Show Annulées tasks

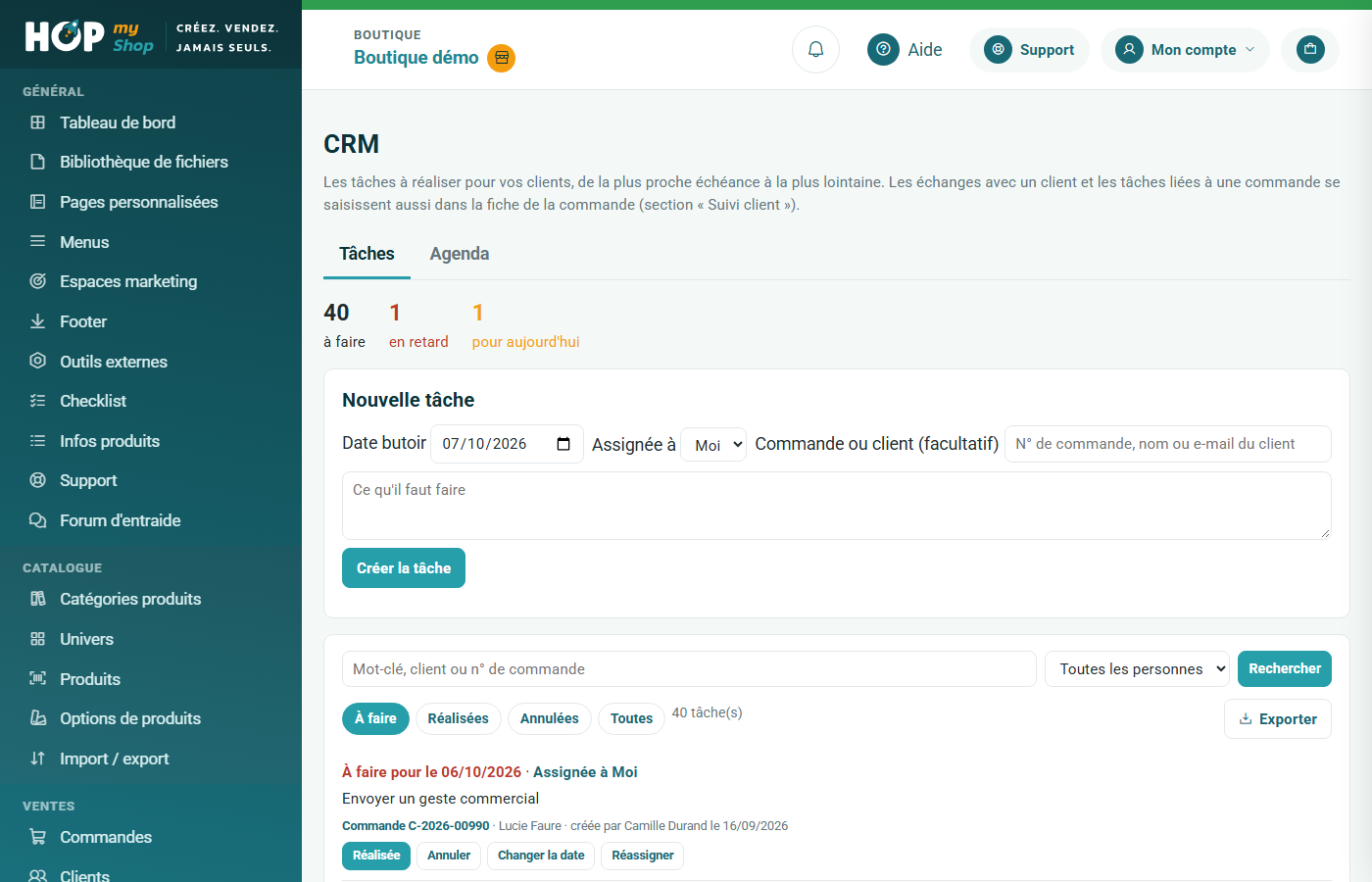(550, 718)
